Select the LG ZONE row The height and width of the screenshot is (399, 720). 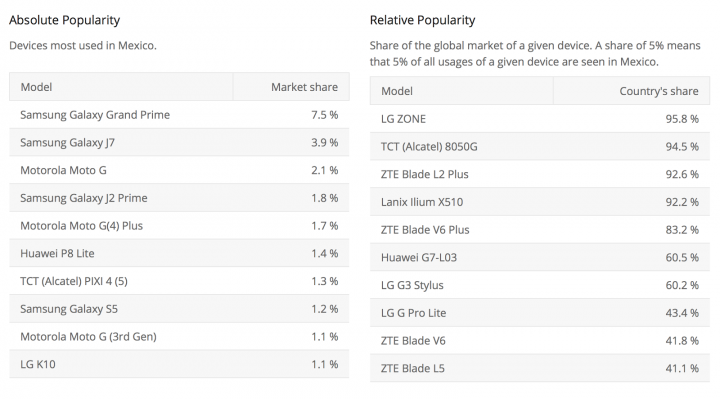coord(540,119)
